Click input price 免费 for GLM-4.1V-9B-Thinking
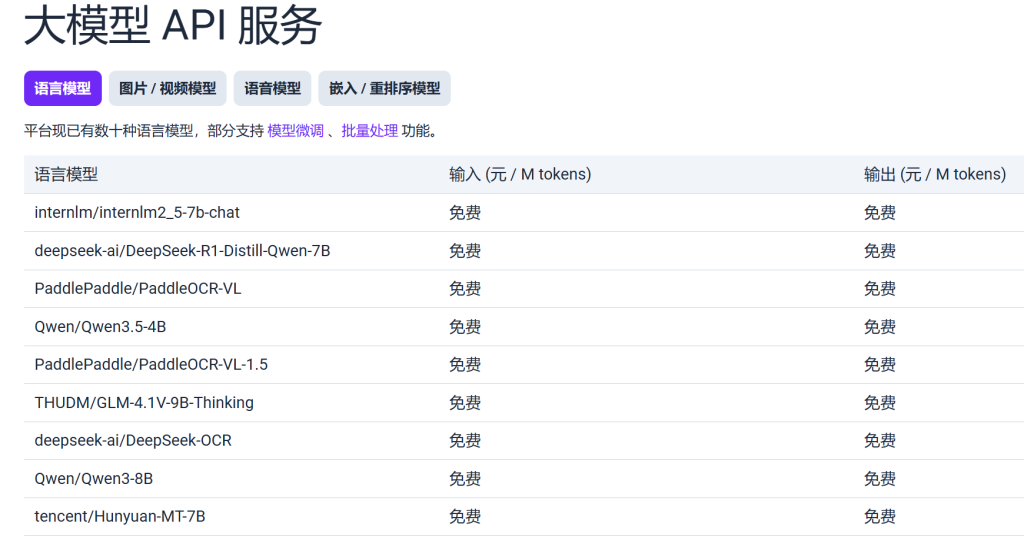 (465, 402)
